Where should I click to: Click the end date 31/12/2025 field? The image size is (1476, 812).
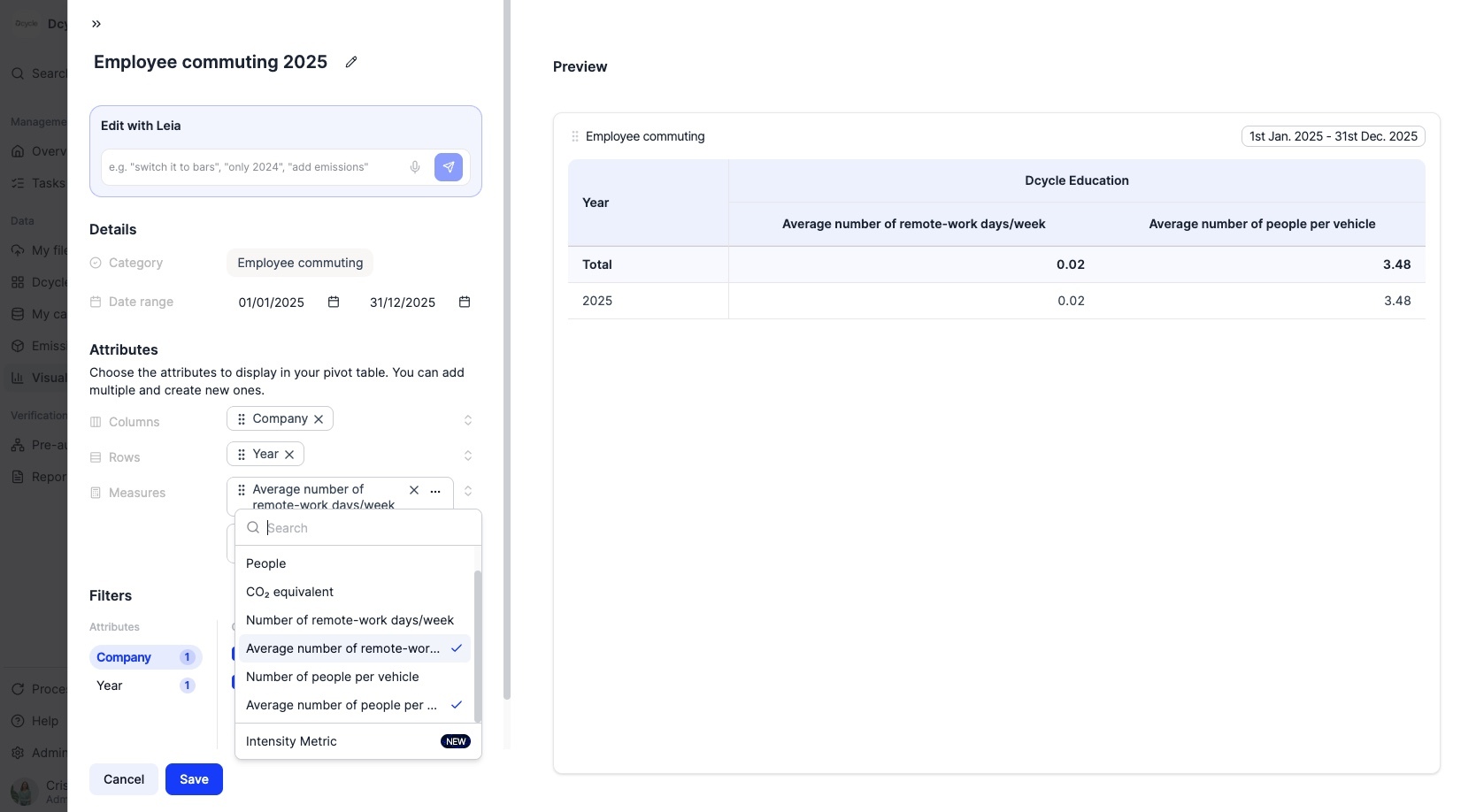click(403, 303)
